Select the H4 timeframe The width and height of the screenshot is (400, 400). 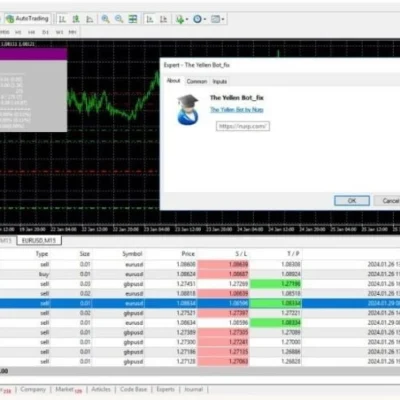32,32
